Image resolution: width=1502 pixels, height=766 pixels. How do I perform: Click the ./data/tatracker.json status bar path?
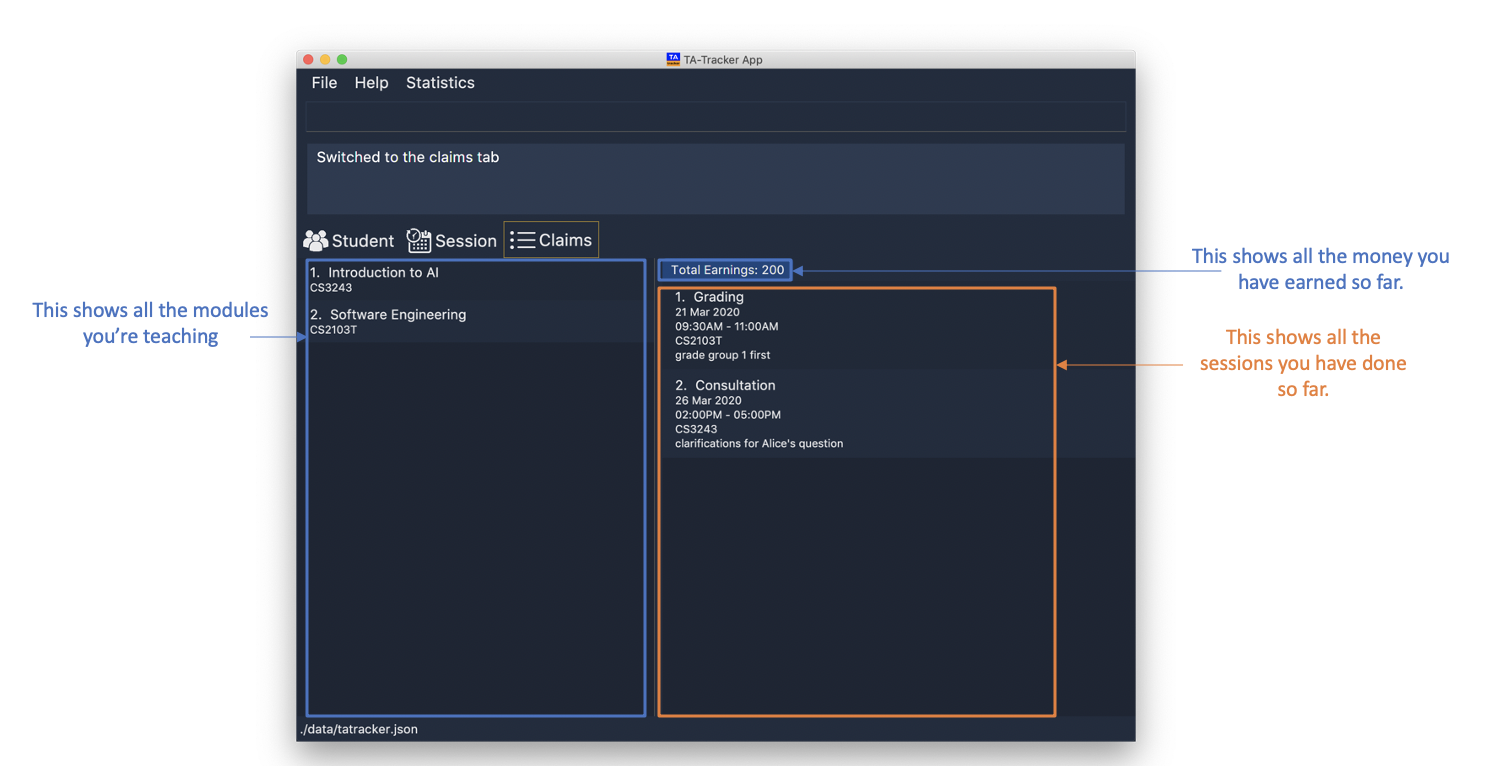pyautogui.click(x=359, y=729)
